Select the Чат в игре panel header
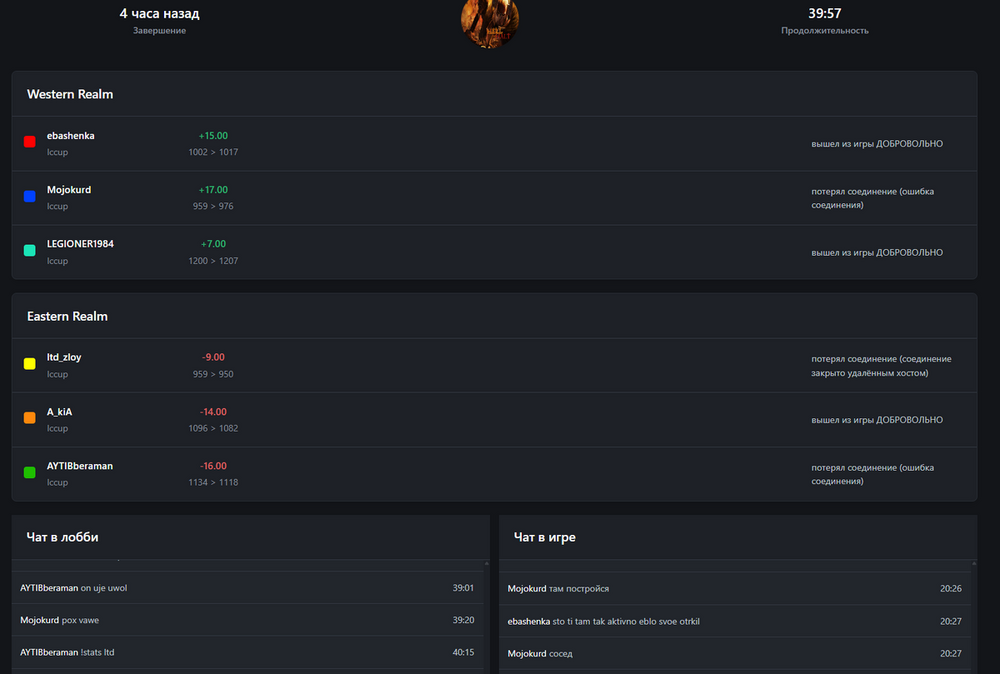The image size is (1000, 674). coord(544,537)
